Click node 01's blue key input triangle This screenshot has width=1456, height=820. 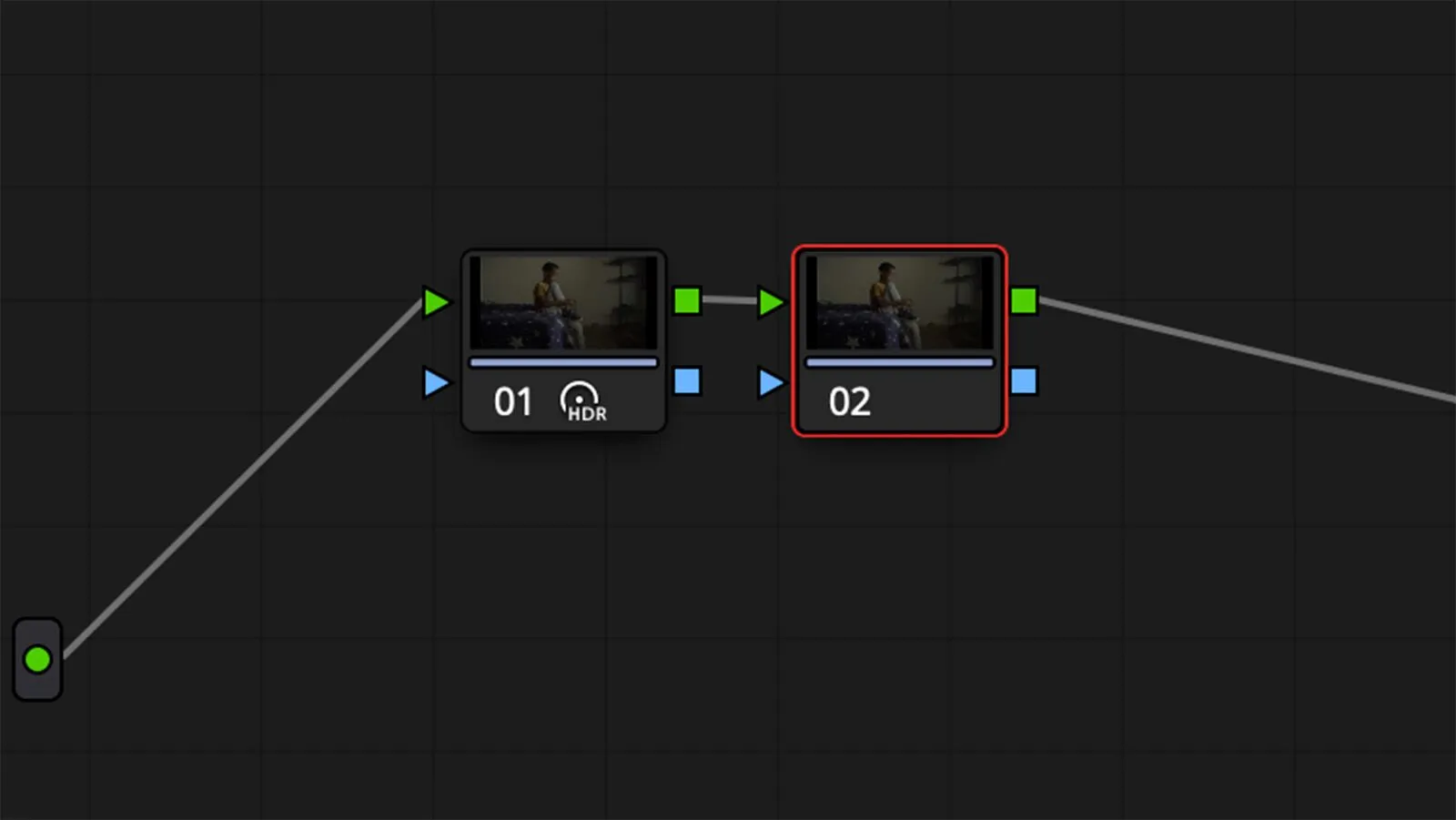(x=436, y=382)
